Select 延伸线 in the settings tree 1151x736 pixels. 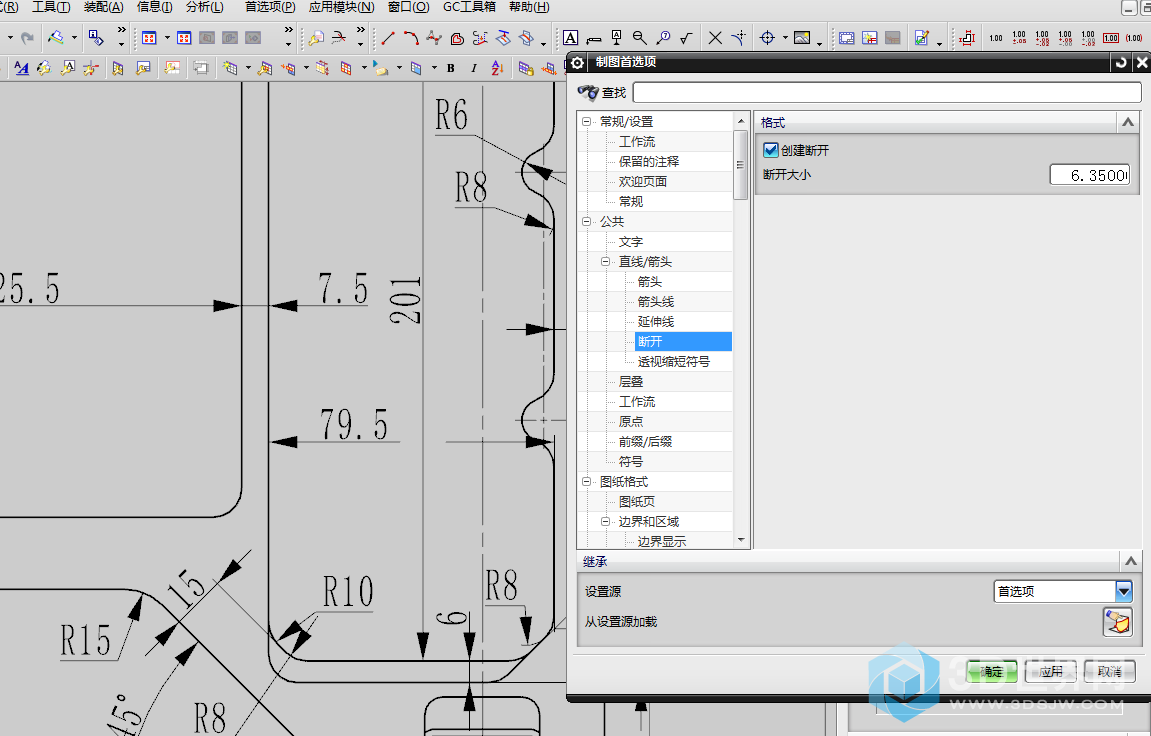656,321
